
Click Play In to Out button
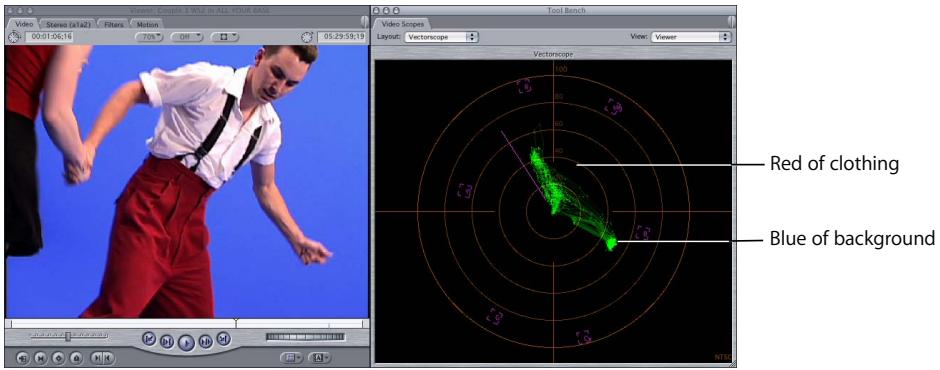point(167,342)
